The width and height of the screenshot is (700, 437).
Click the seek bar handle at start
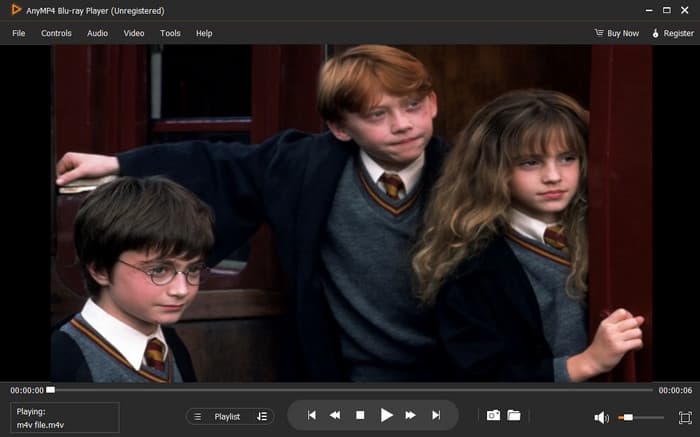pos(50,390)
